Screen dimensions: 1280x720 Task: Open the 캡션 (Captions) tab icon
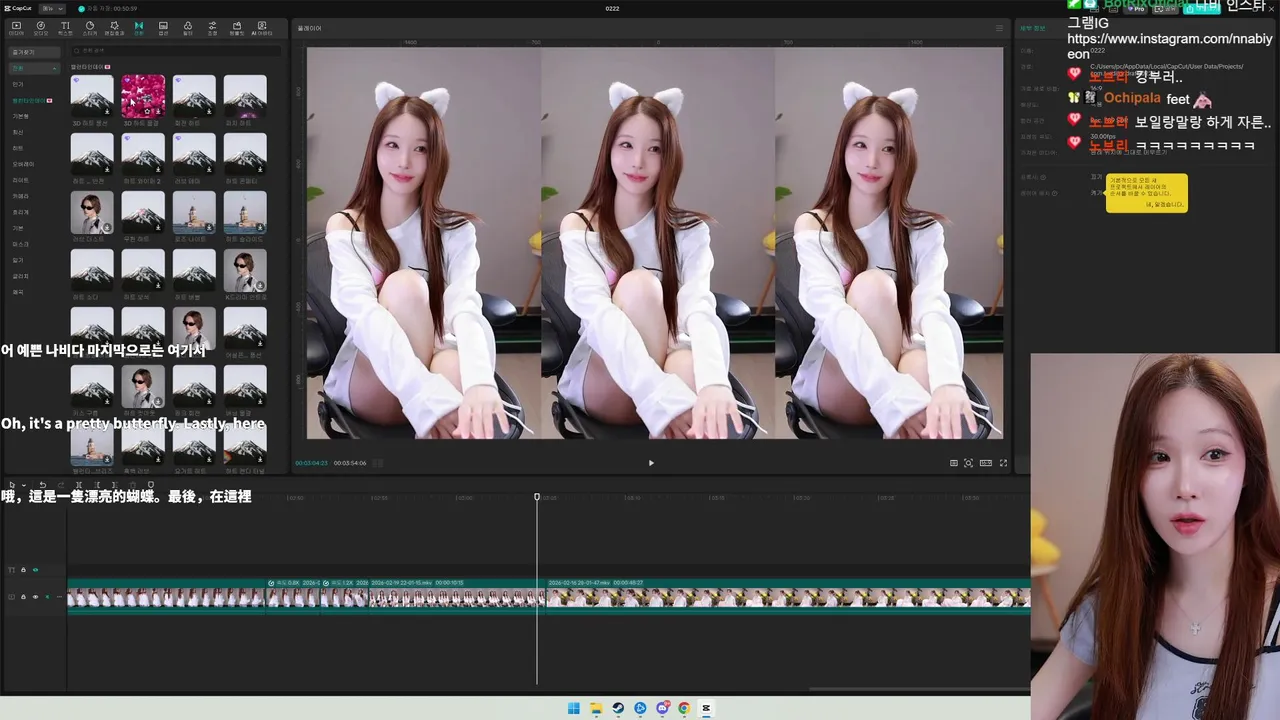pyautogui.click(x=163, y=28)
